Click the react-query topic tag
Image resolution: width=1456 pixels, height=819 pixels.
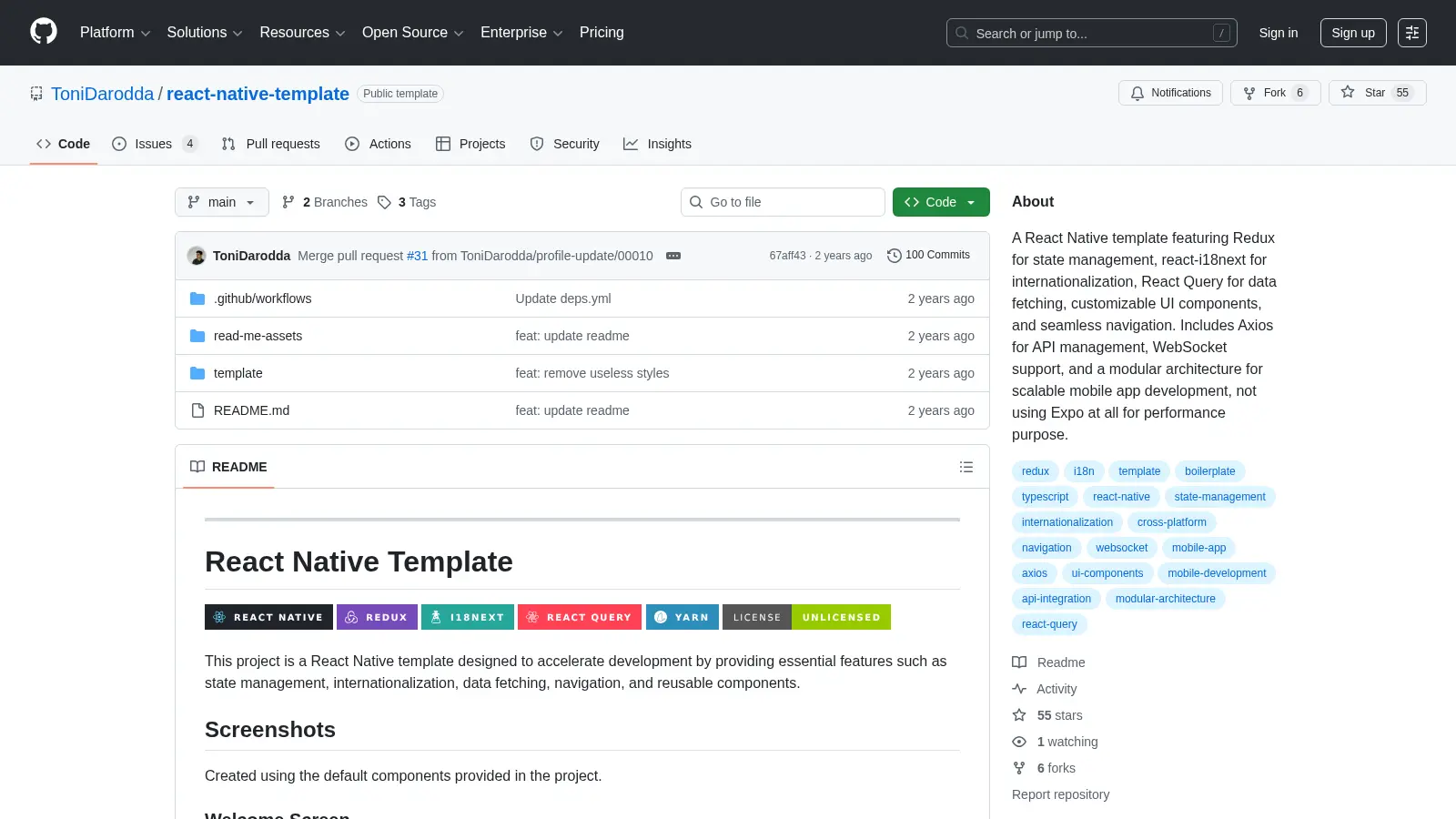point(1049,624)
